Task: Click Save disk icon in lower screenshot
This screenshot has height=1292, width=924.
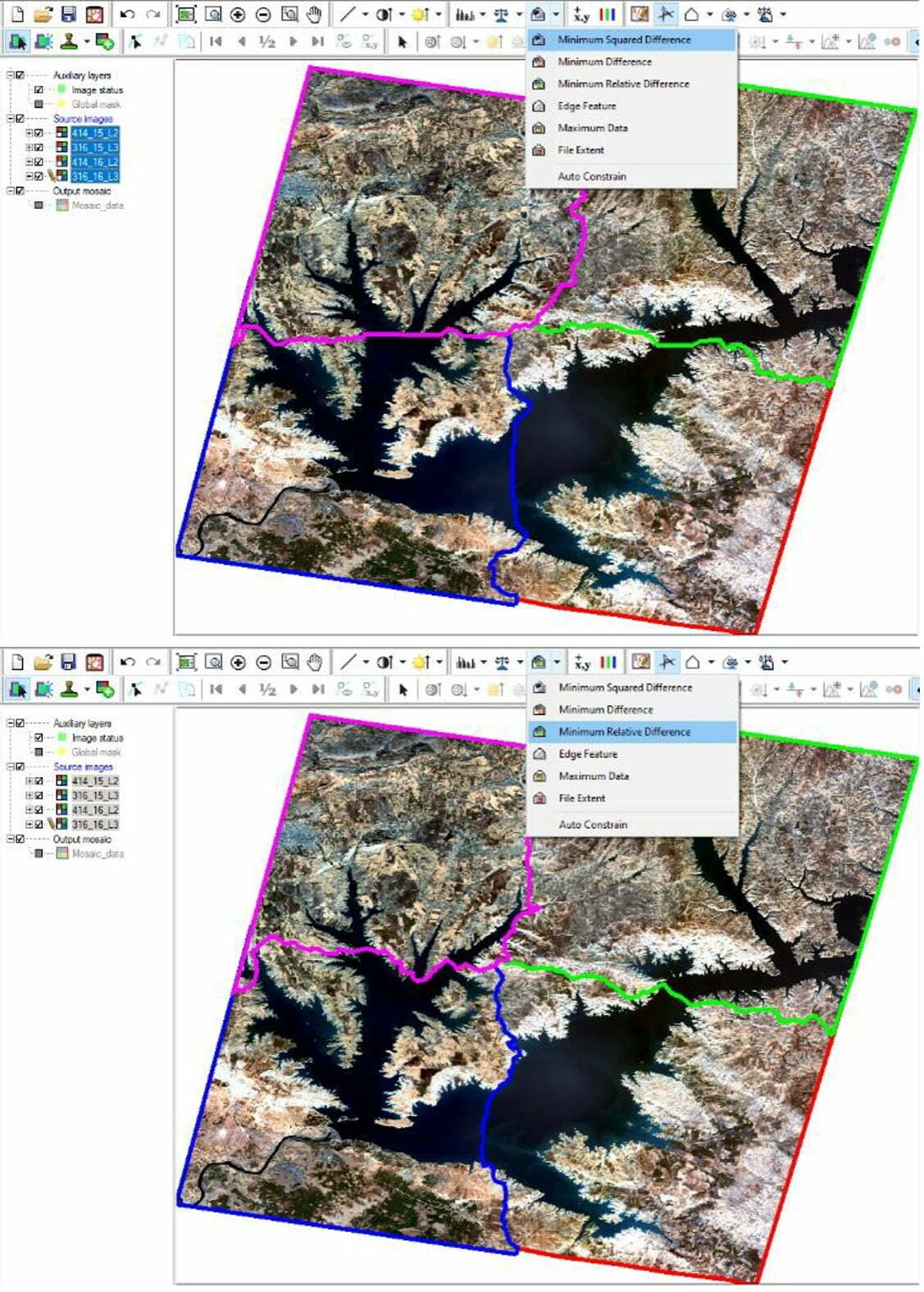Action: click(69, 662)
